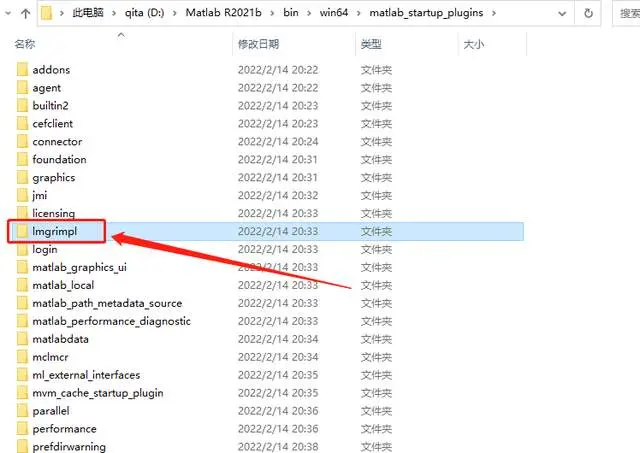Select the foundation folder icon
This screenshot has width=640, height=453.
[22, 159]
